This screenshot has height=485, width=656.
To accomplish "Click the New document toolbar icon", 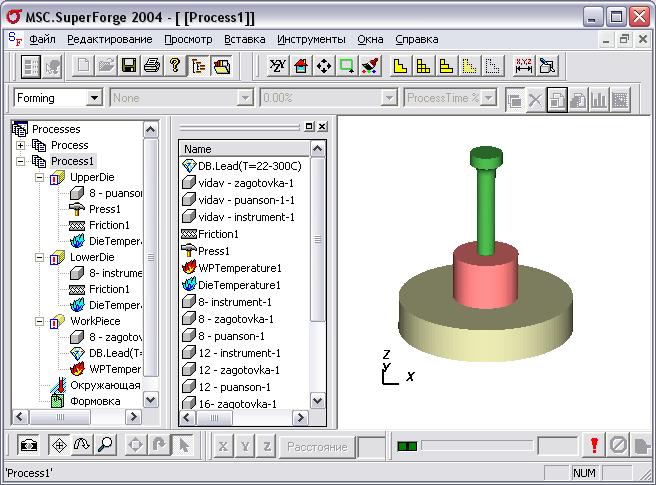I will (83, 66).
